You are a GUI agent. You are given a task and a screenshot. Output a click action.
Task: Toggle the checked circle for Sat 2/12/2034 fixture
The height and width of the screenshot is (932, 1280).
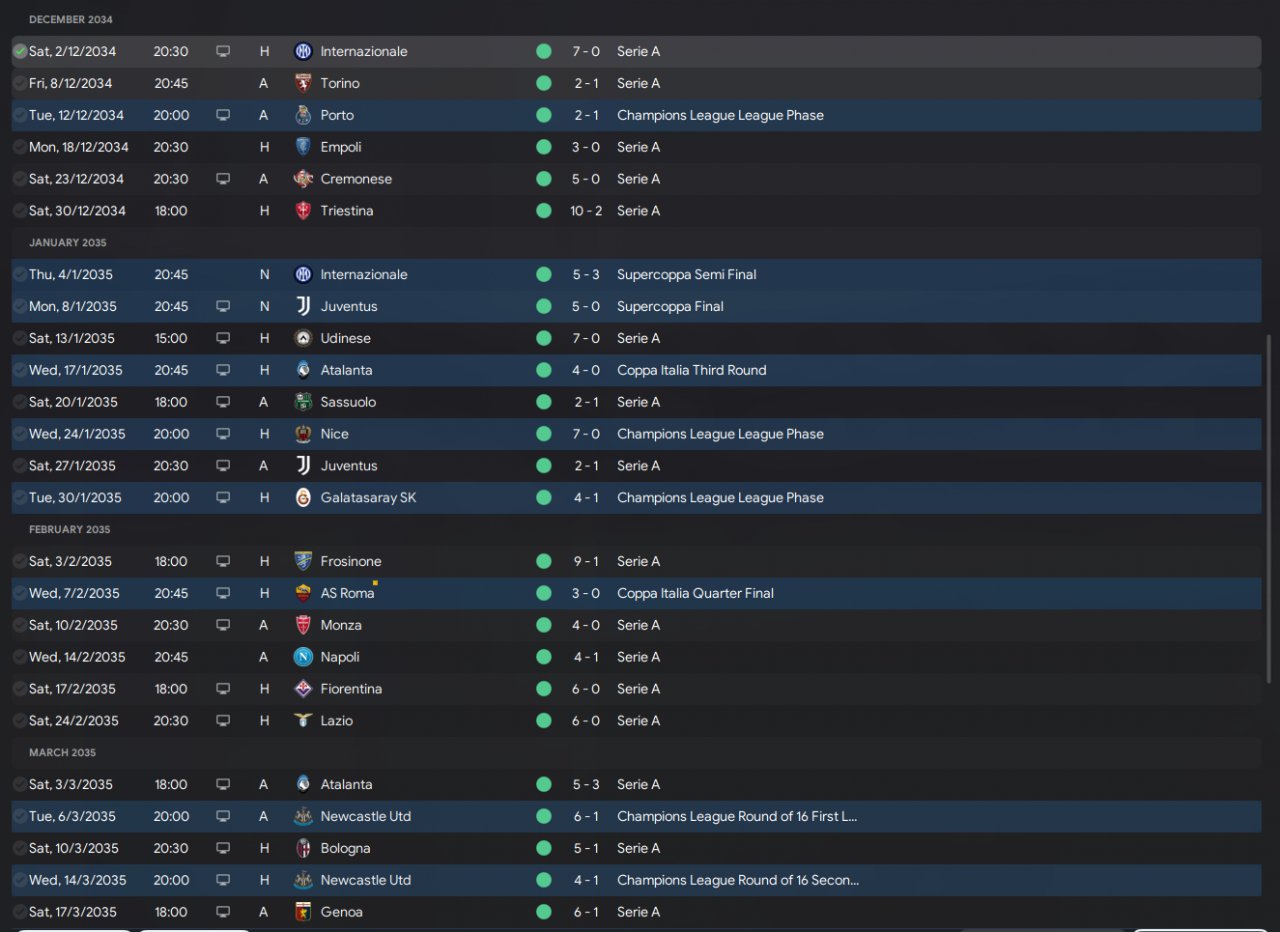[x=20, y=51]
